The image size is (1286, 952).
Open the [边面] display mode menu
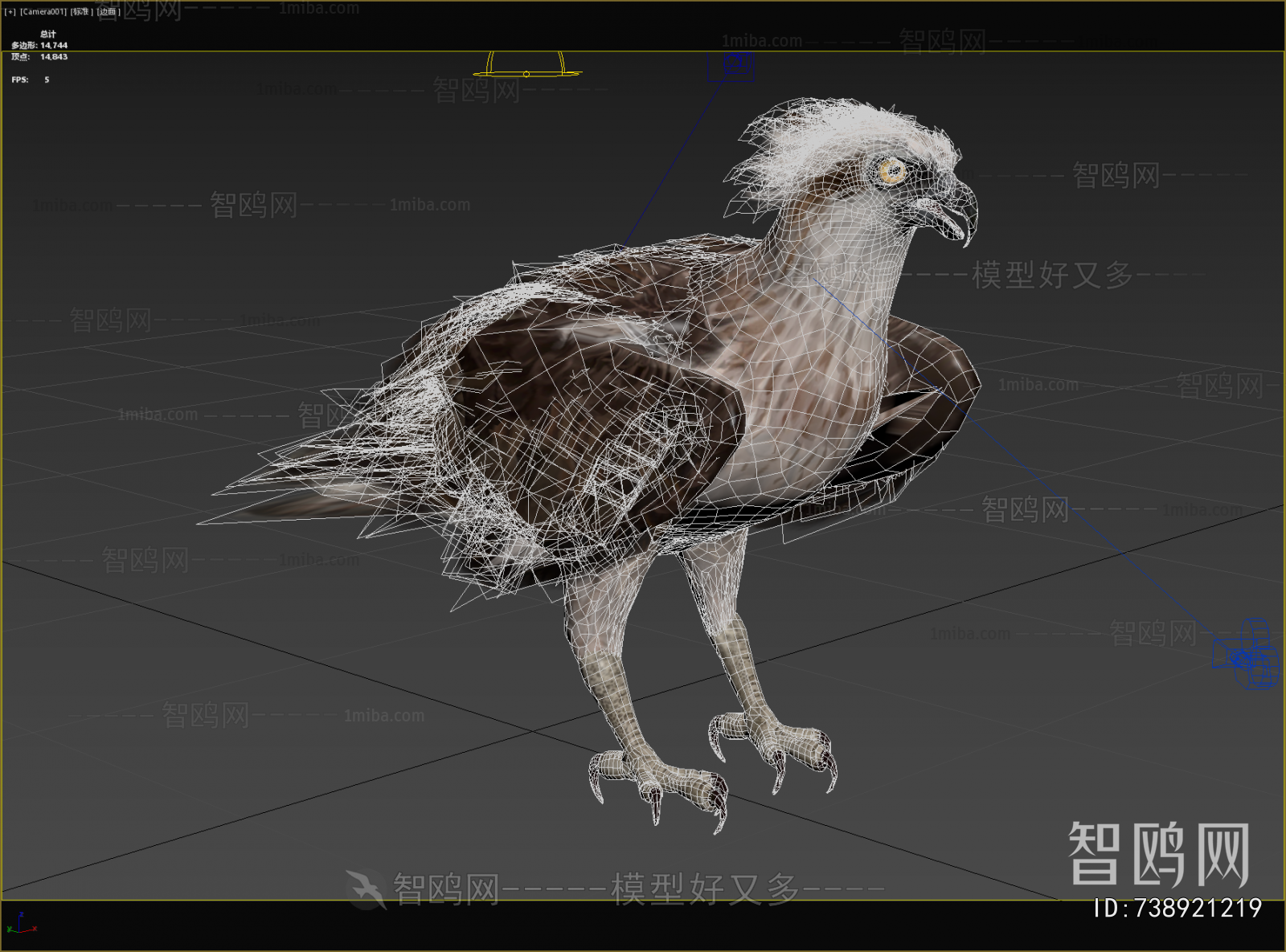pyautogui.click(x=108, y=12)
